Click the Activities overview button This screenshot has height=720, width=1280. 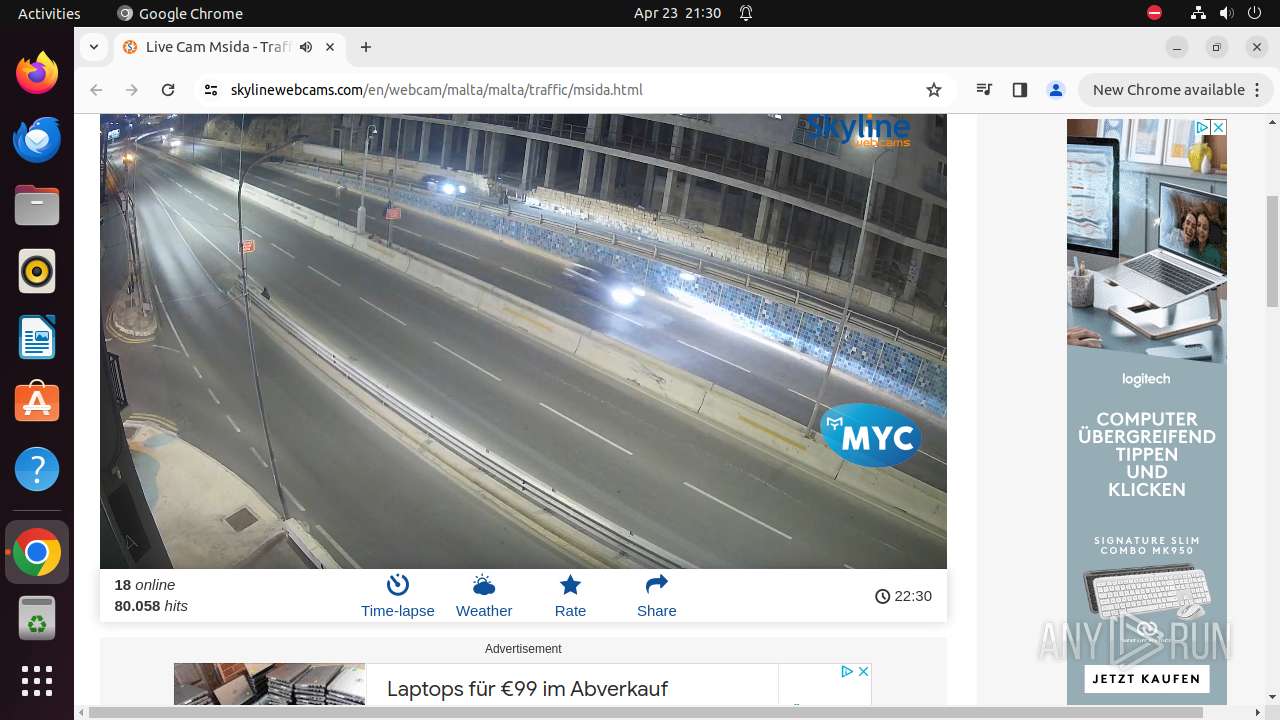pyautogui.click(x=49, y=13)
